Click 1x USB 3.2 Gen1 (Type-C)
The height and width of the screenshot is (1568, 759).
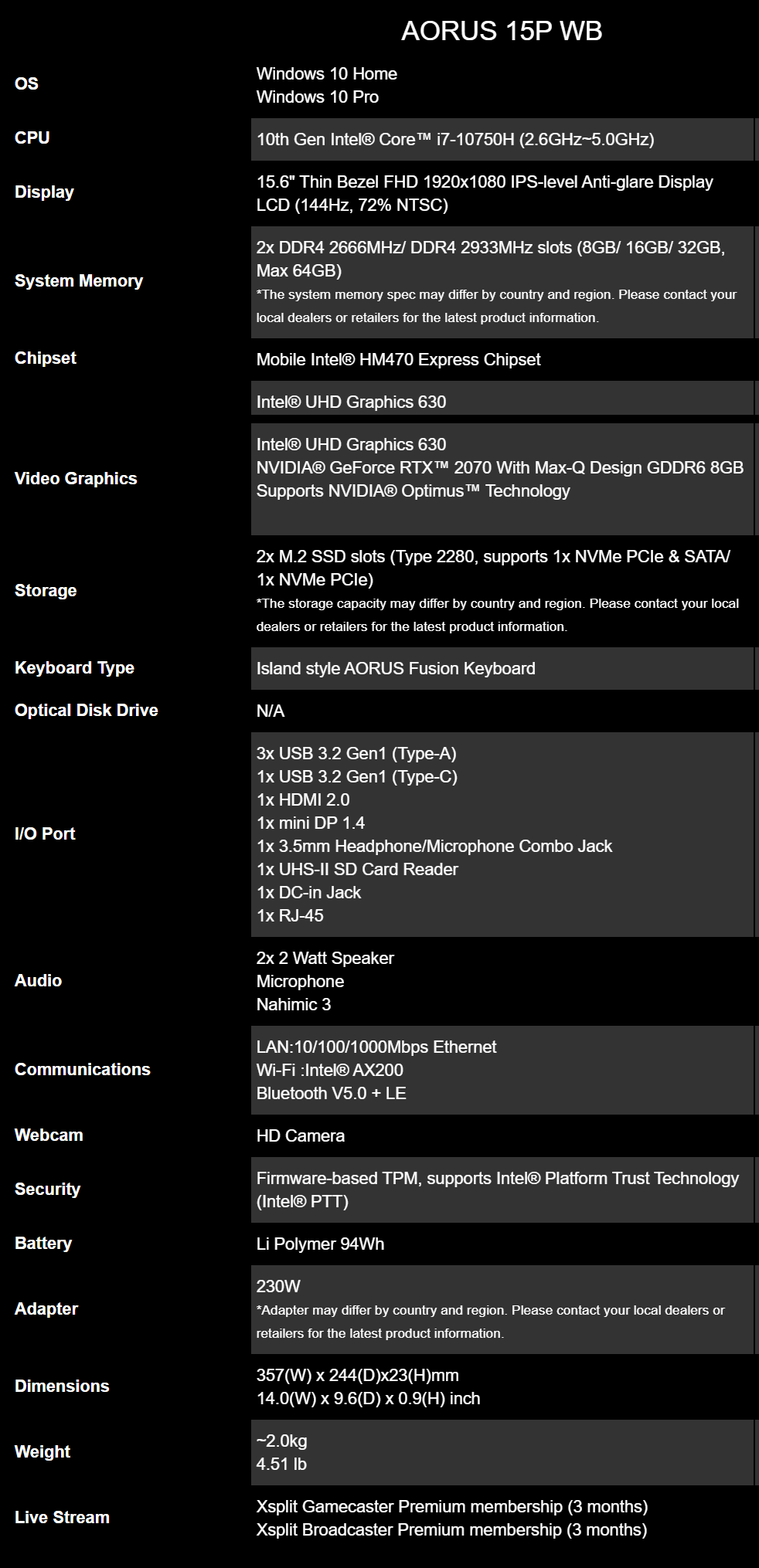coord(357,777)
